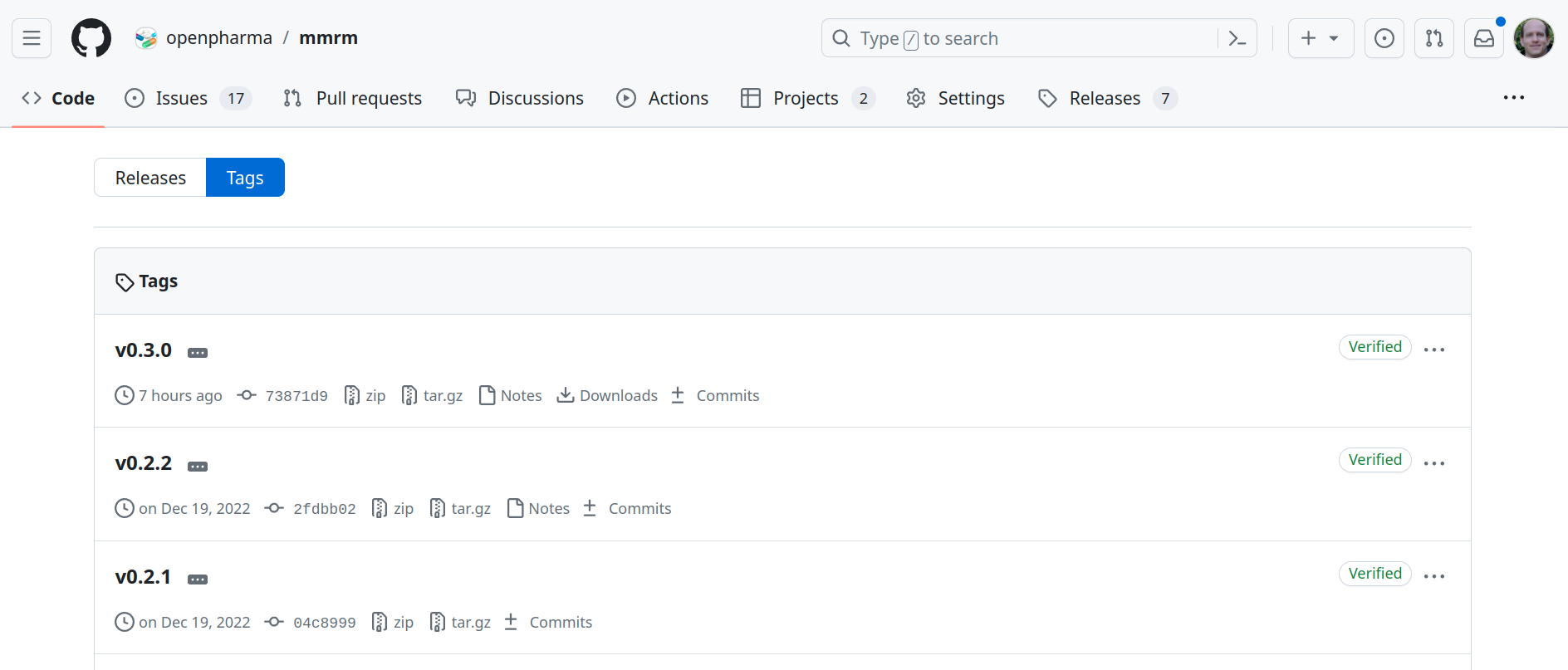
Task: Open the issues shortcut icon in header
Action: 1384,38
